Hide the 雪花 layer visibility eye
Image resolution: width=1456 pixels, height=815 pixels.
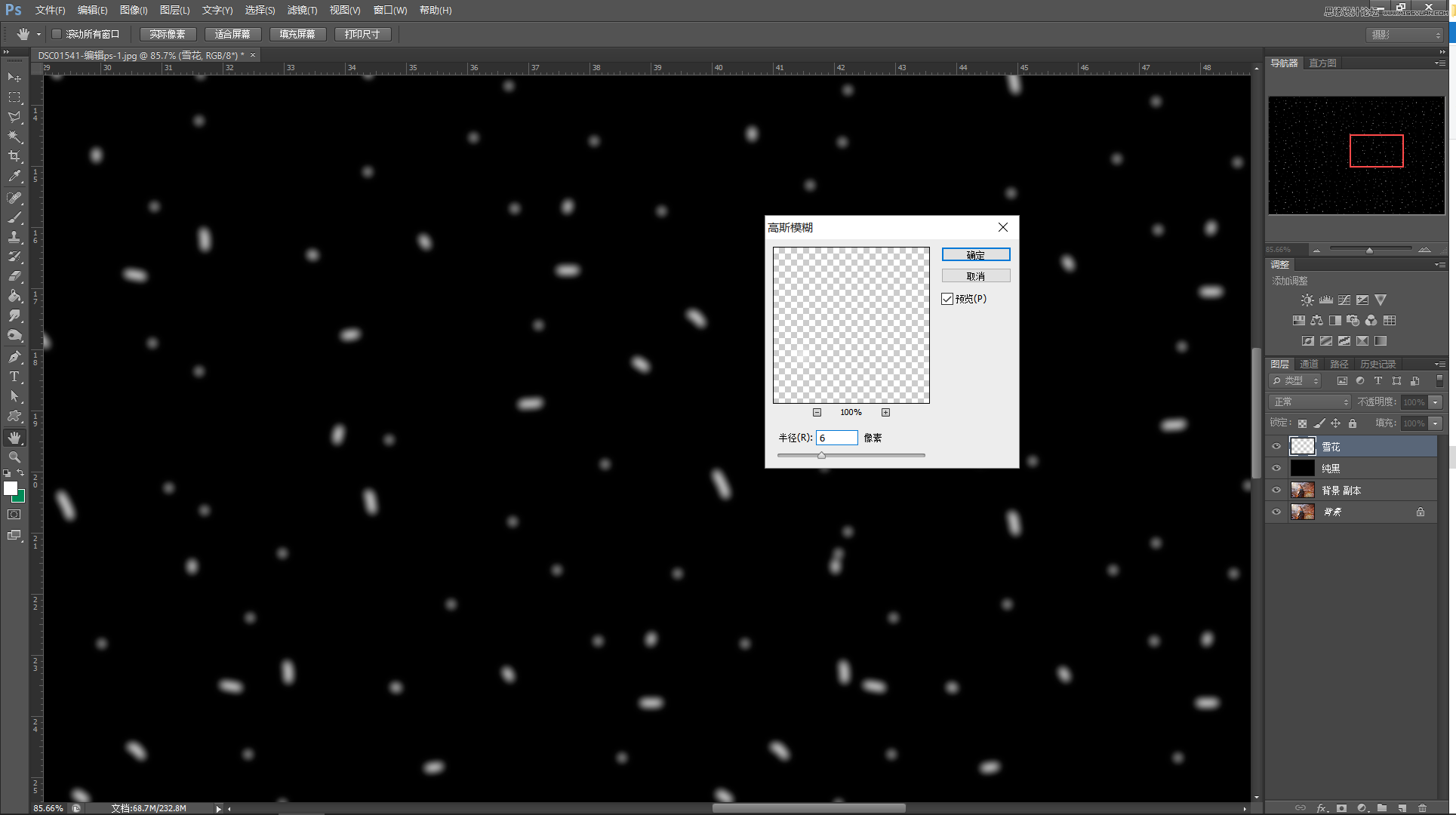[x=1276, y=447]
